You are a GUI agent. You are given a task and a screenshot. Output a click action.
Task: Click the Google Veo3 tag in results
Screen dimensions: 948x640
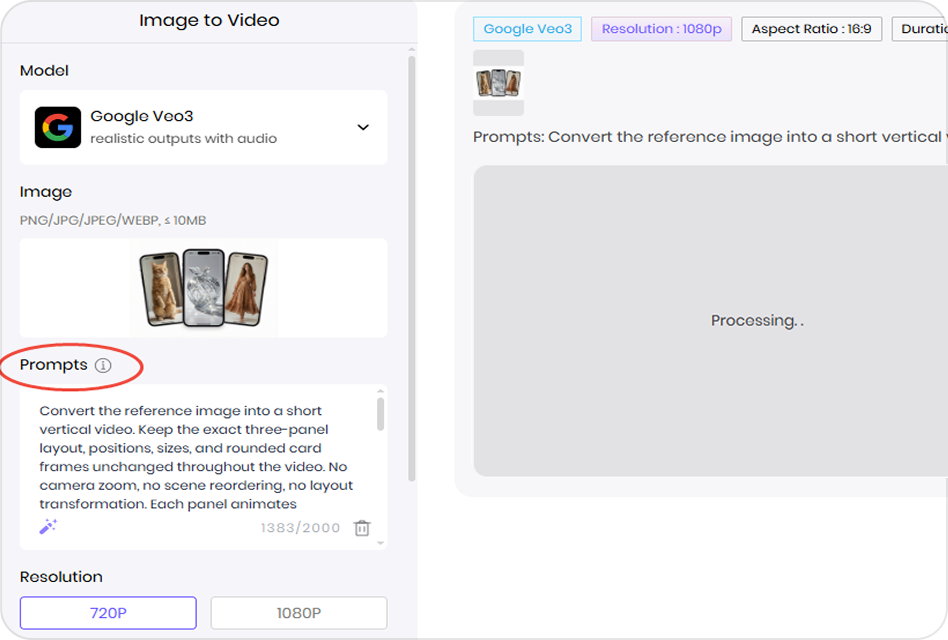(x=527, y=29)
